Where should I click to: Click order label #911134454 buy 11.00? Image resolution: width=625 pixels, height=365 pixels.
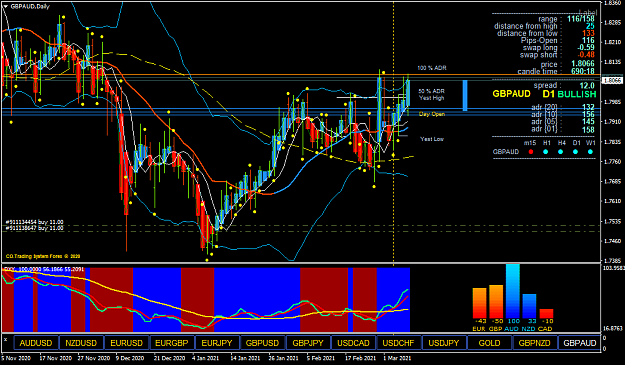tap(34, 222)
